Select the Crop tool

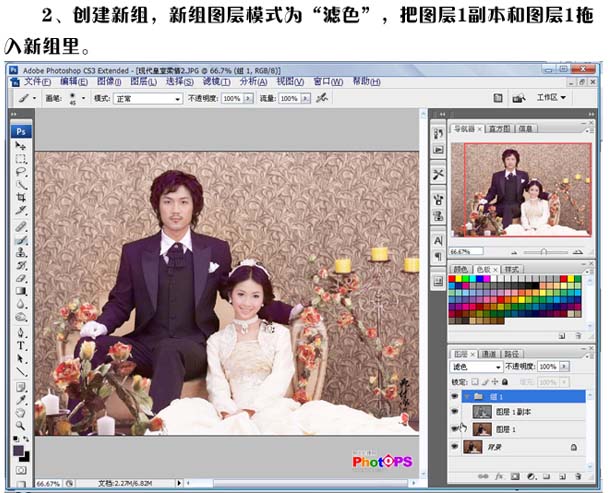[21, 197]
